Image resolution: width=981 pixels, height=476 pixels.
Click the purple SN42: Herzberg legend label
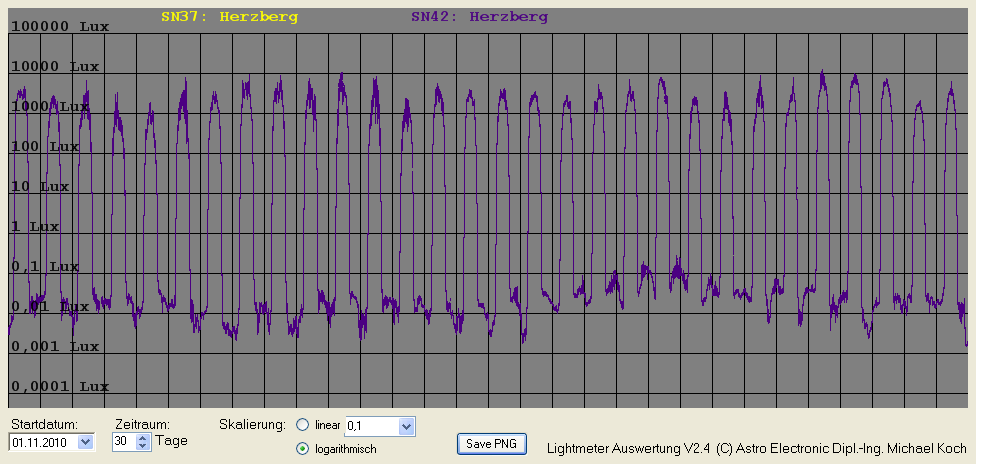(479, 17)
